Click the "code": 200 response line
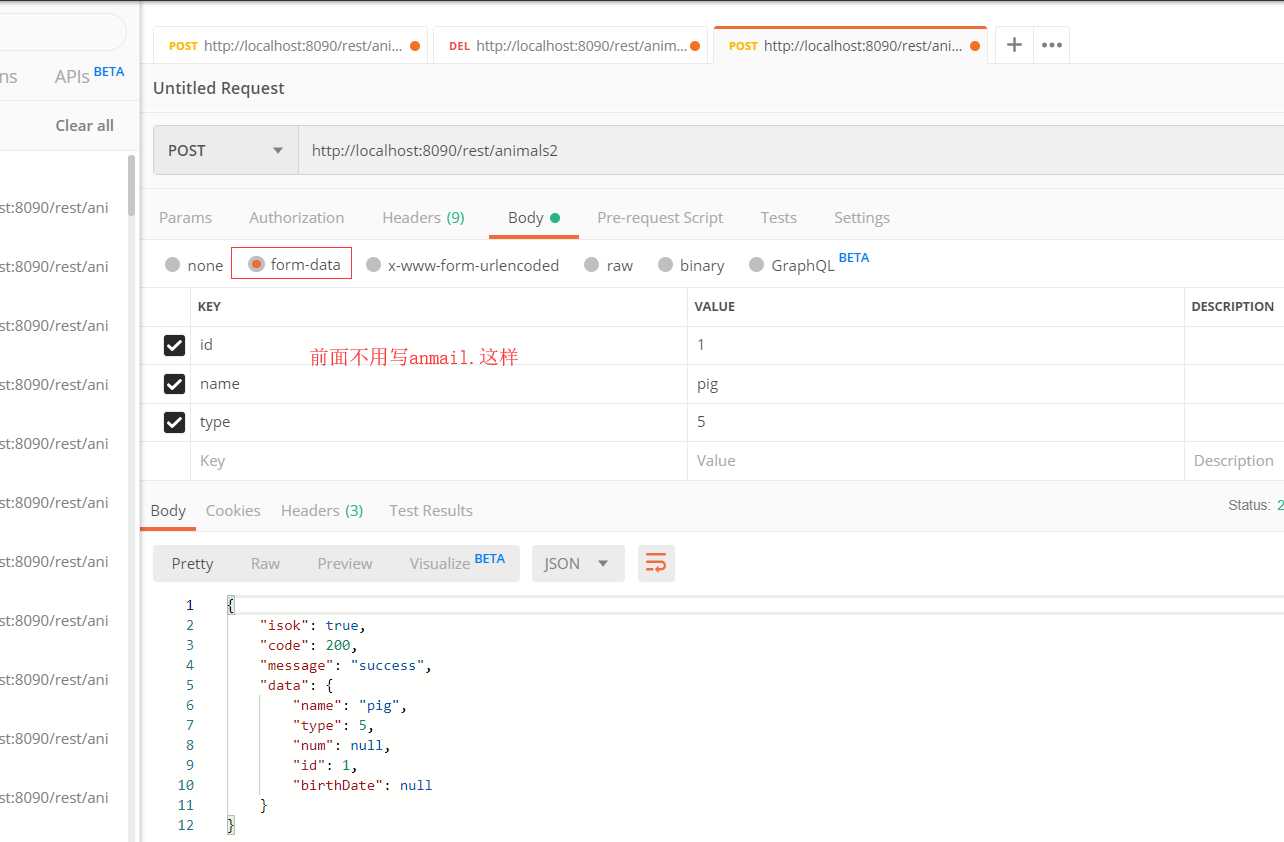The height and width of the screenshot is (842, 1284). click(x=309, y=645)
